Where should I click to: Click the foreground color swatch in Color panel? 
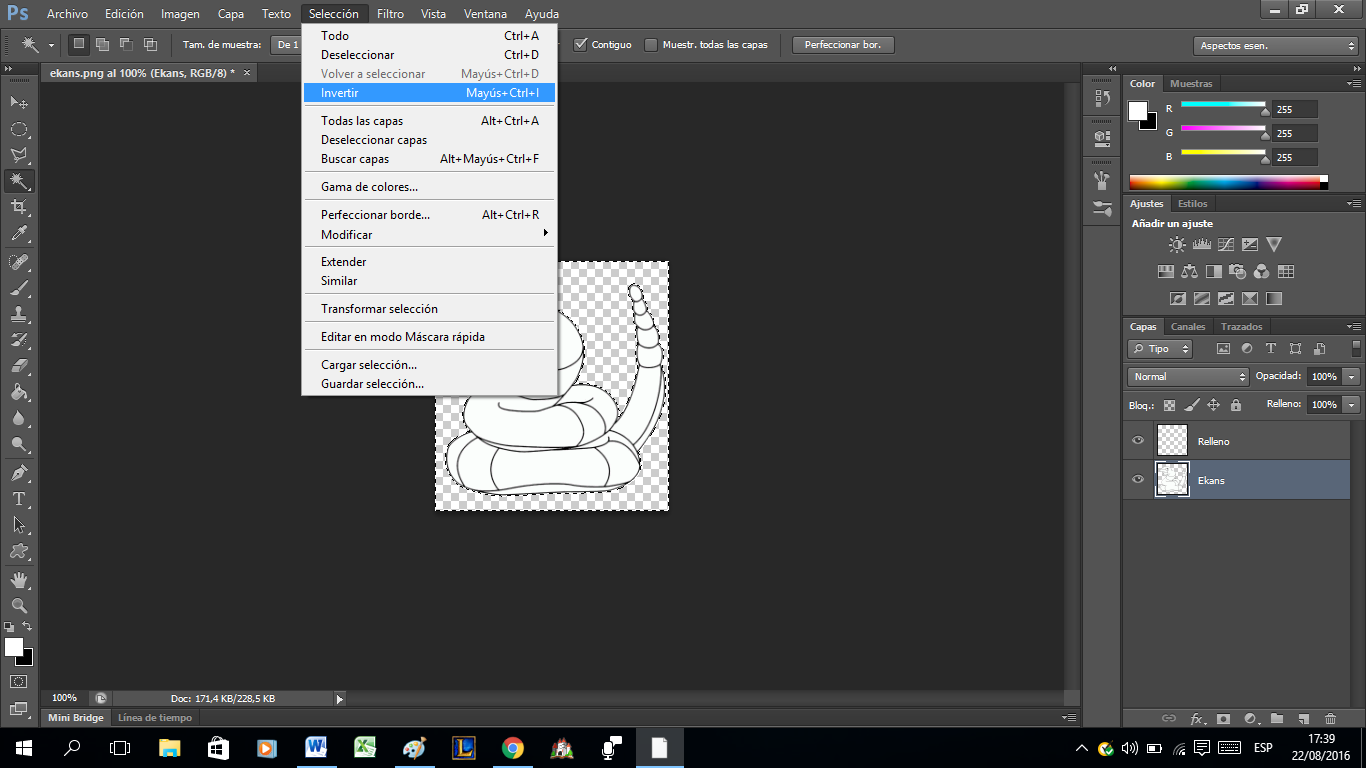coord(1138,111)
